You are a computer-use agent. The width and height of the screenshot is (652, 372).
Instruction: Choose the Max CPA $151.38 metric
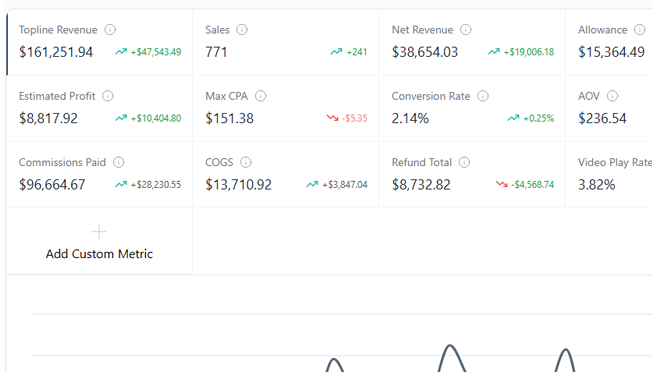pyautogui.click(x=229, y=118)
